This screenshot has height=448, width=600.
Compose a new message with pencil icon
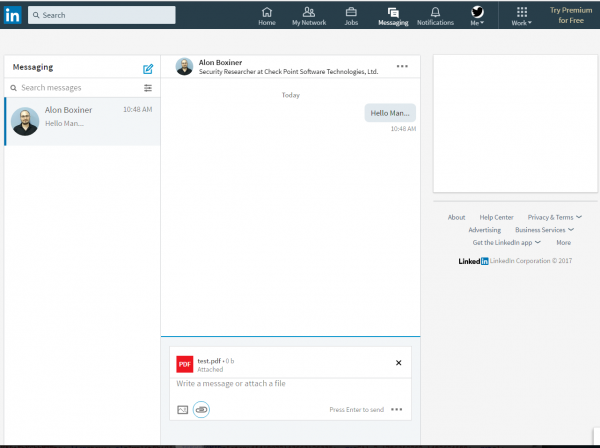148,69
